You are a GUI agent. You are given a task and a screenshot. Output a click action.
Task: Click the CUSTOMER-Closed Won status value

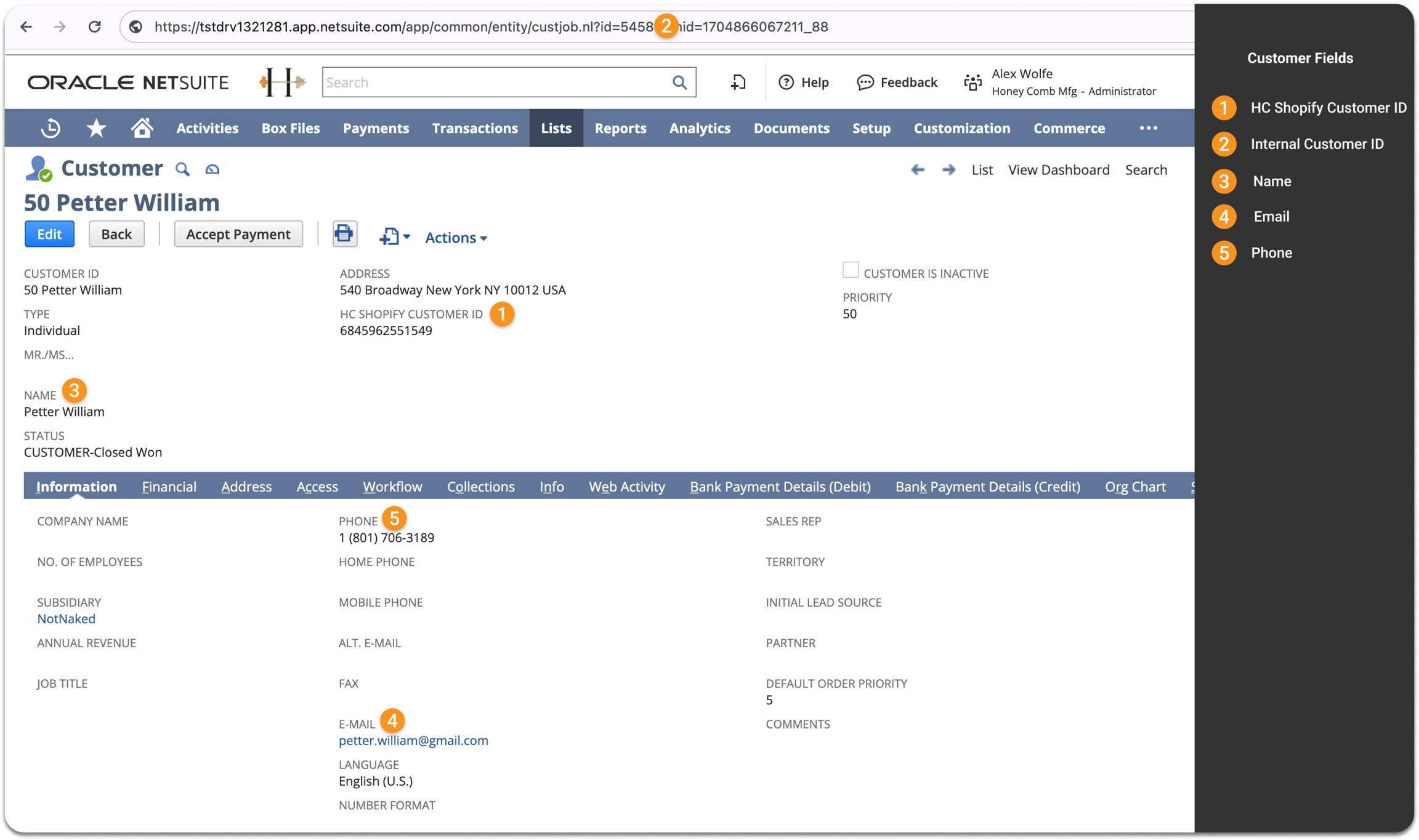coord(93,452)
